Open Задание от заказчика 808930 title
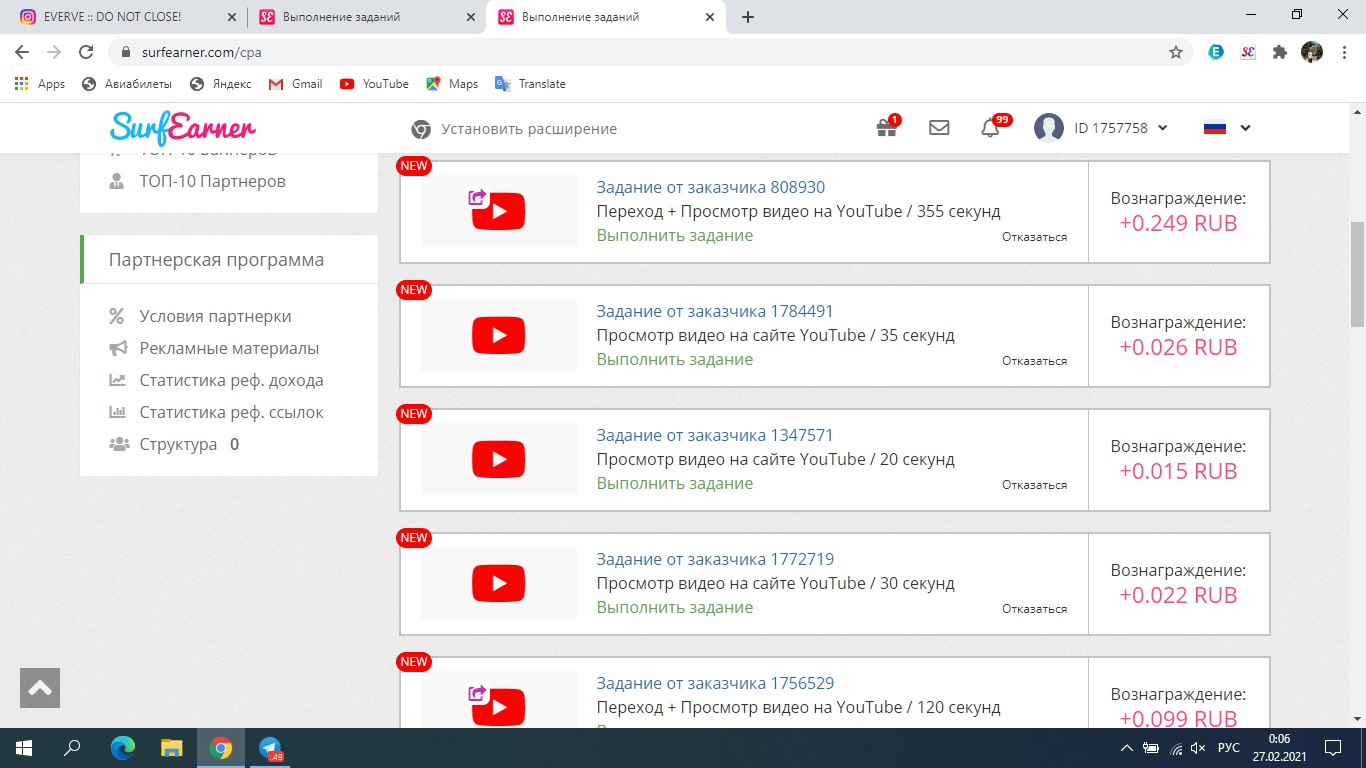This screenshot has height=768, width=1366. coord(711,187)
